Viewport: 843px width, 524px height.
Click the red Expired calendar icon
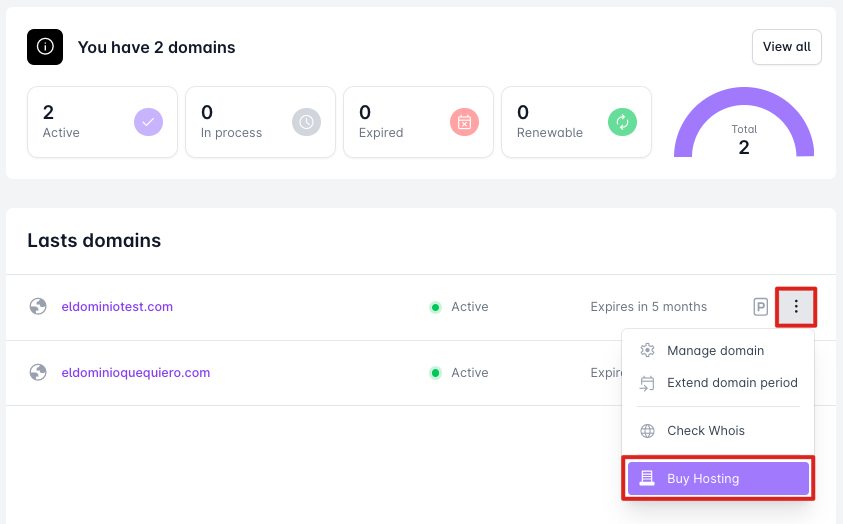tap(464, 122)
